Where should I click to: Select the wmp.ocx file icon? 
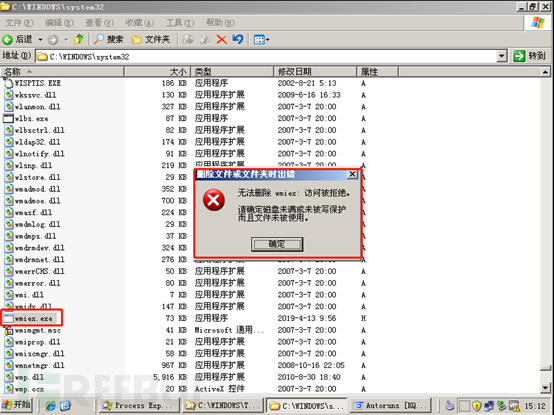click(8, 389)
